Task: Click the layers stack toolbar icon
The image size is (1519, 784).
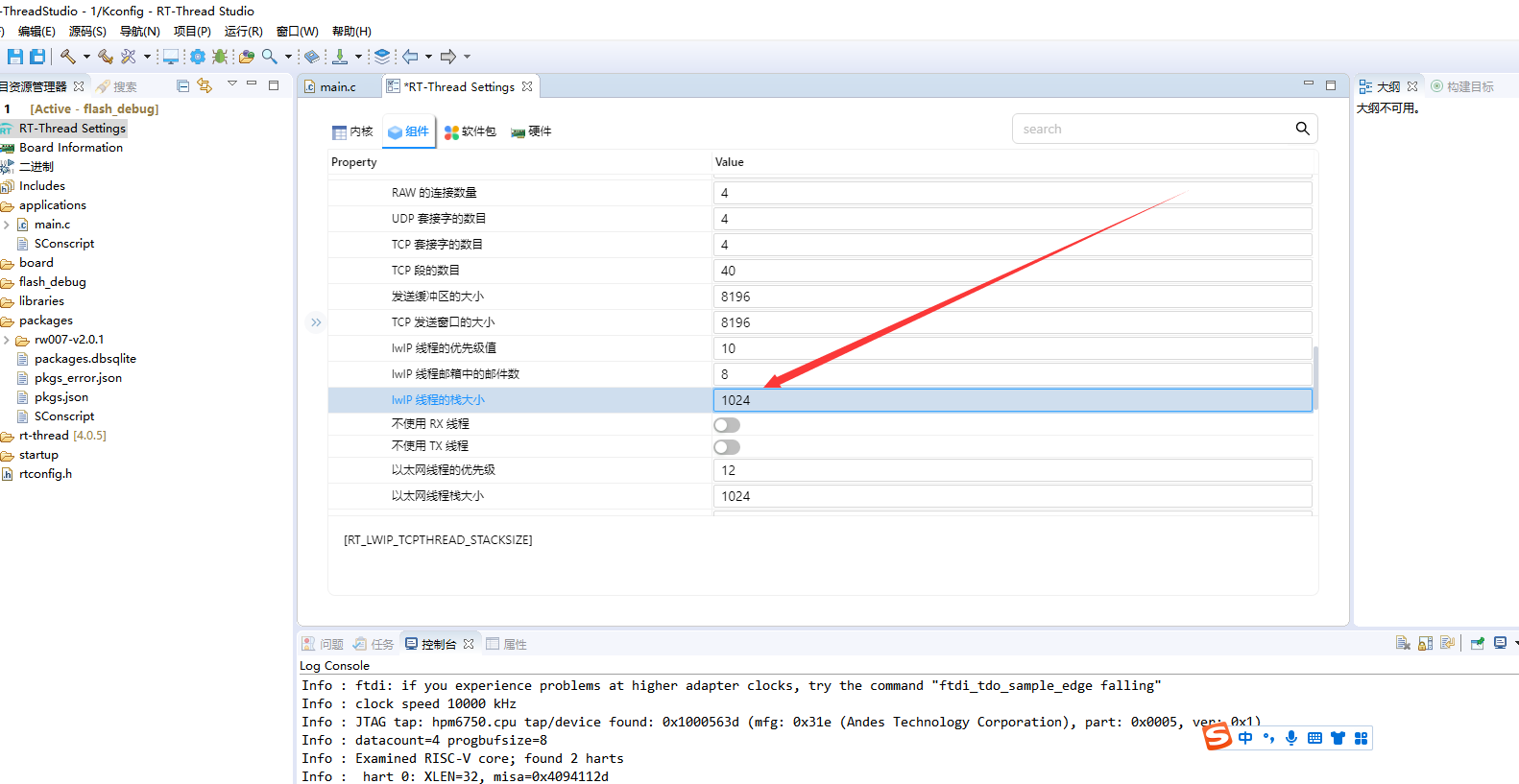Action: 382,57
